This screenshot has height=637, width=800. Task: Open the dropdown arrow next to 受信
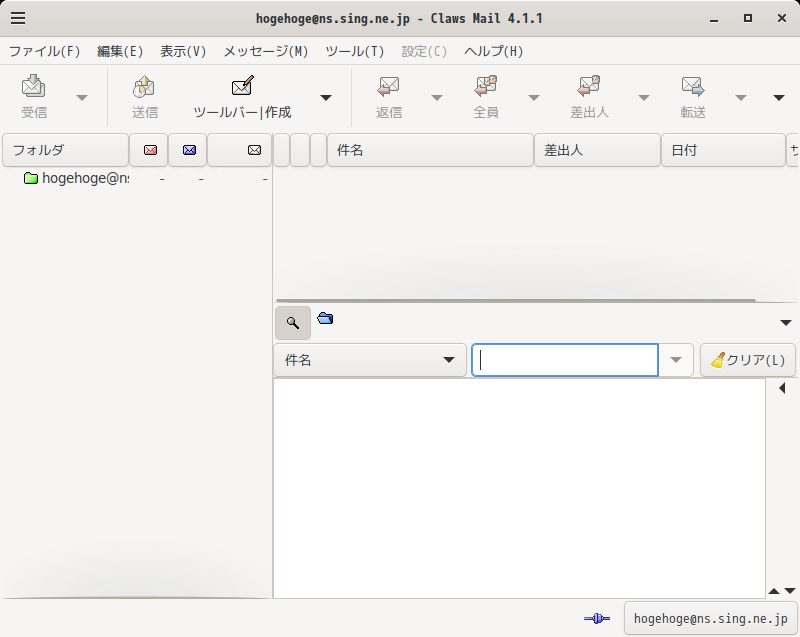coord(82,97)
